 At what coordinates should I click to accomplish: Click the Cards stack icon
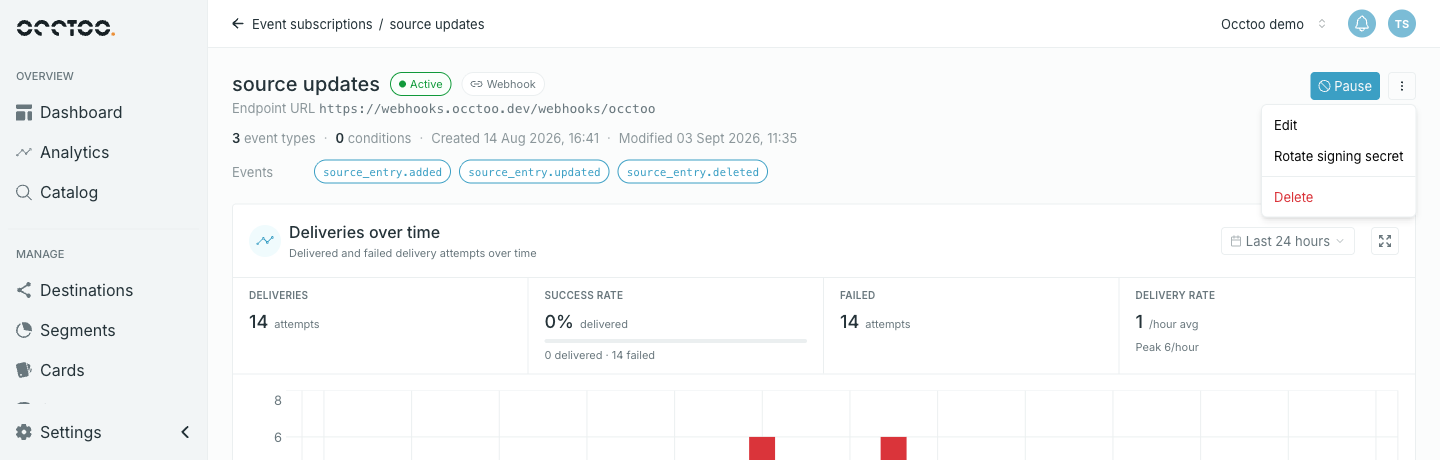tap(24, 370)
